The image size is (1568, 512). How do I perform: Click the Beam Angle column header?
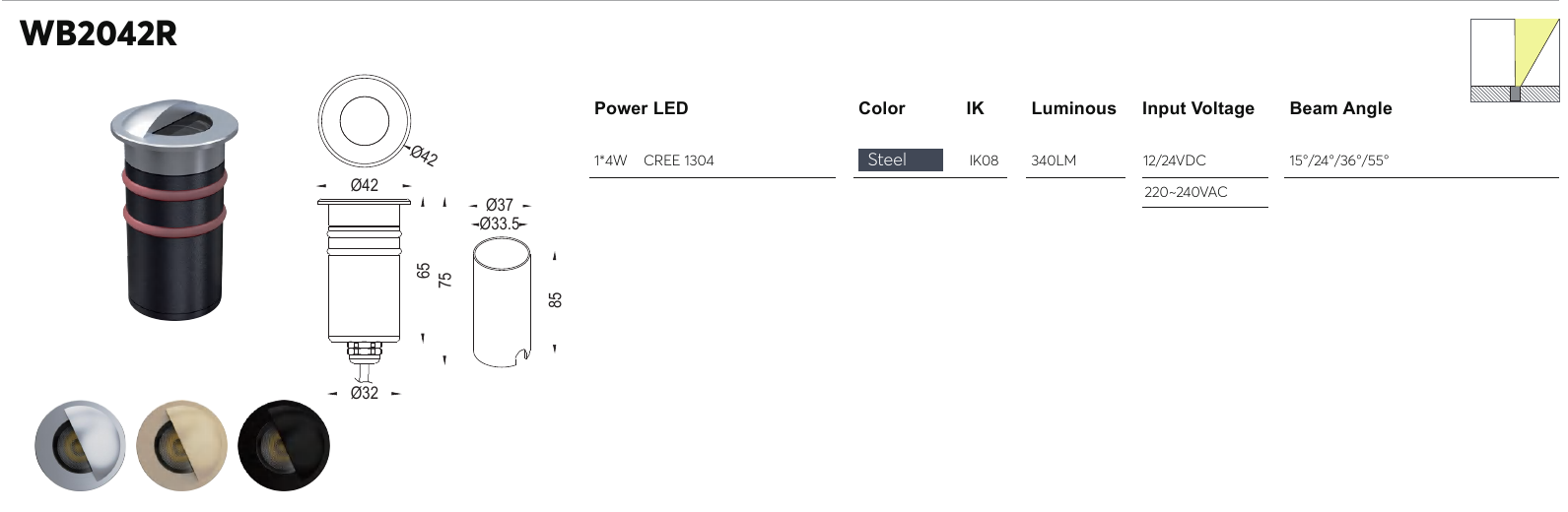pyautogui.click(x=1340, y=108)
